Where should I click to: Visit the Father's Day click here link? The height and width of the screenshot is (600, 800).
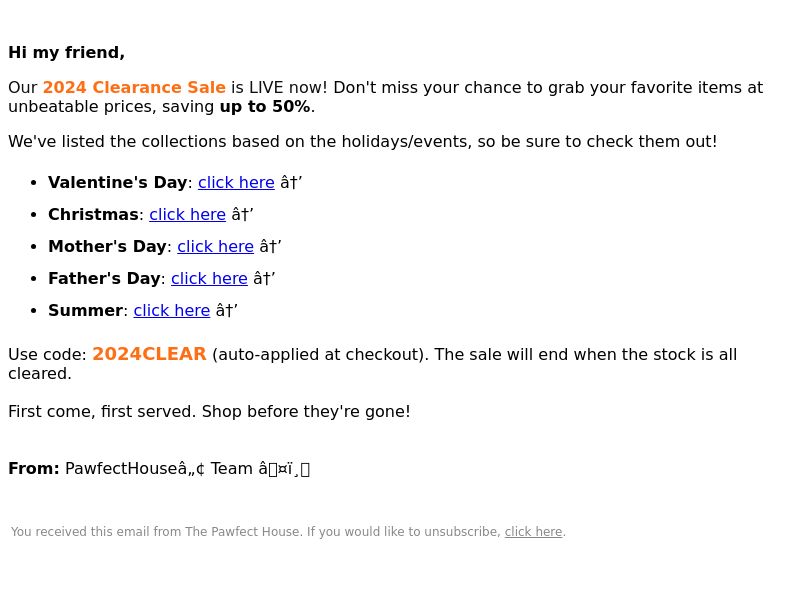(209, 279)
